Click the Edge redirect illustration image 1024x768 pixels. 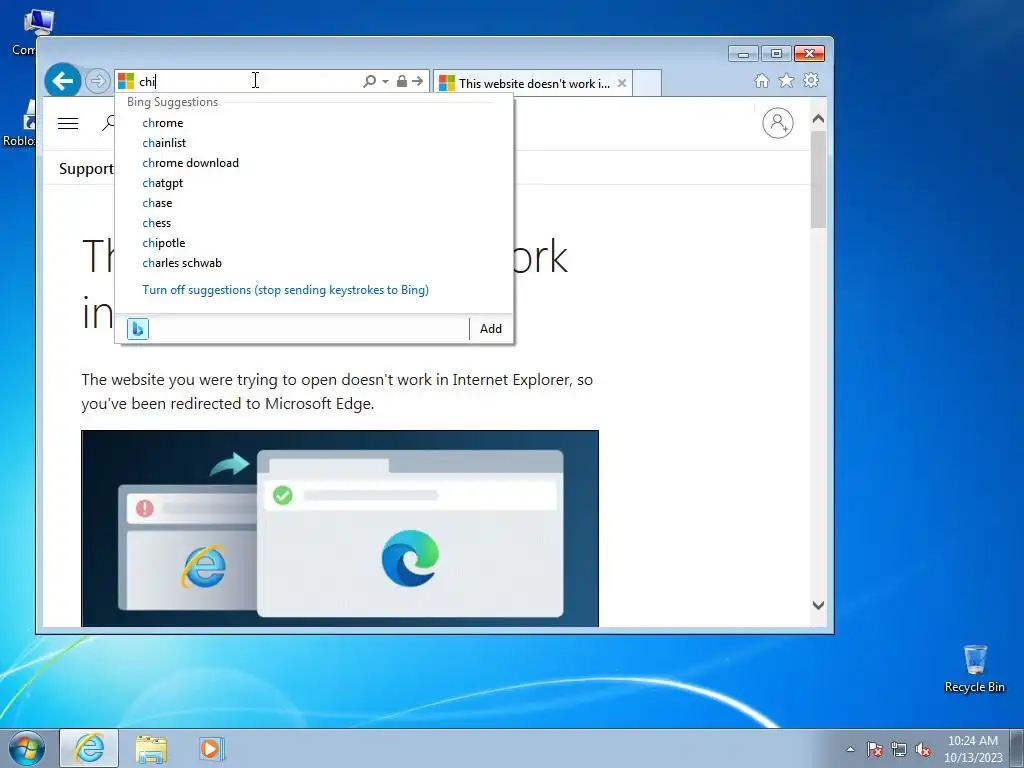tap(340, 528)
